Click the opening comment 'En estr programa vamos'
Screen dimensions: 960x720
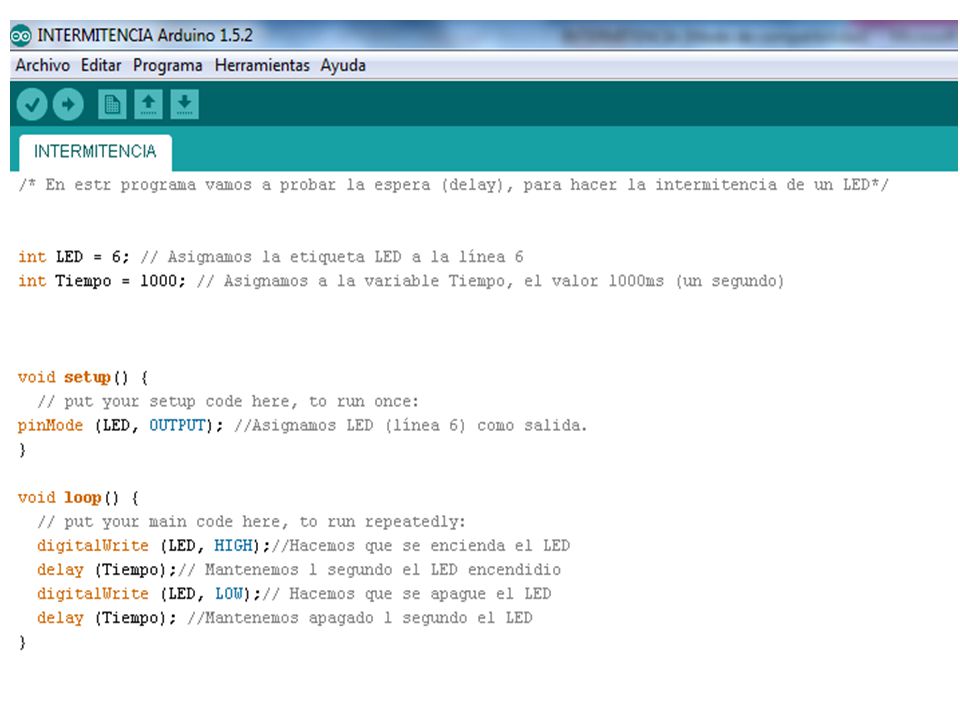click(x=454, y=185)
